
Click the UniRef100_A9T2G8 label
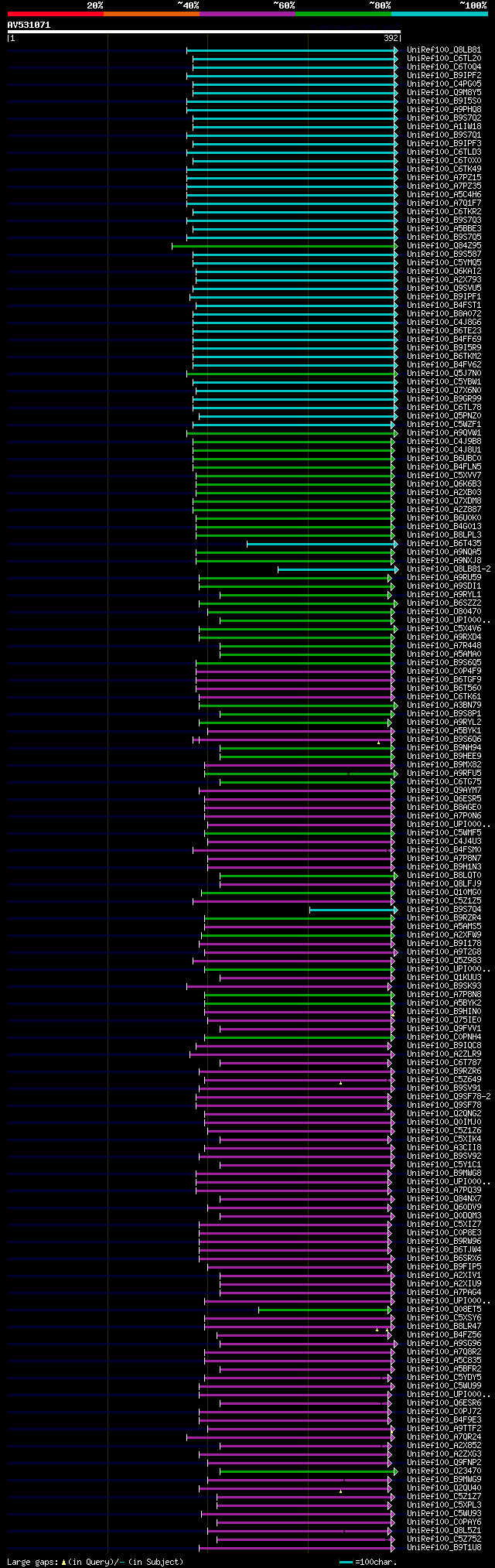pos(444,952)
